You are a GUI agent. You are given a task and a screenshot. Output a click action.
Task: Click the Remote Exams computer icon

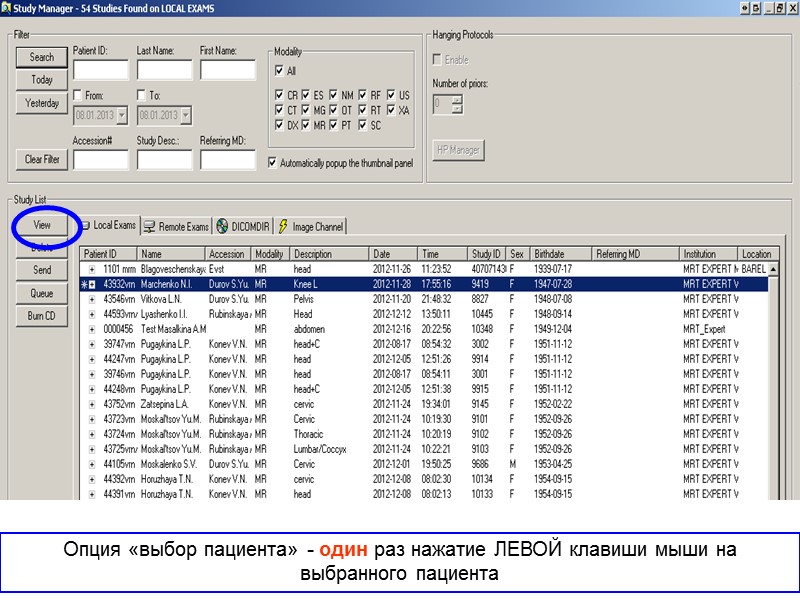click(149, 227)
